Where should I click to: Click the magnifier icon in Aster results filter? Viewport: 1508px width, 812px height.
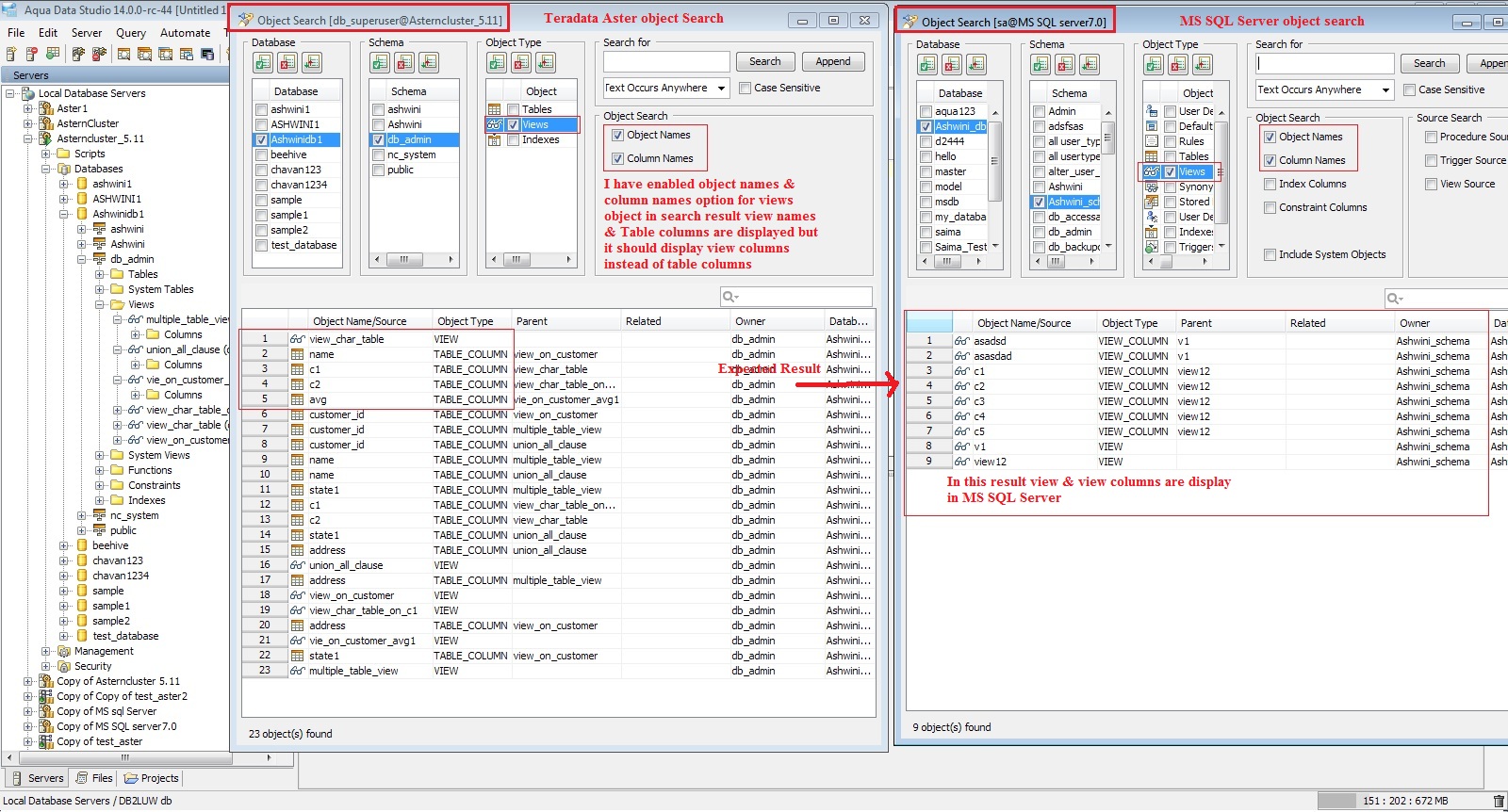[x=729, y=297]
